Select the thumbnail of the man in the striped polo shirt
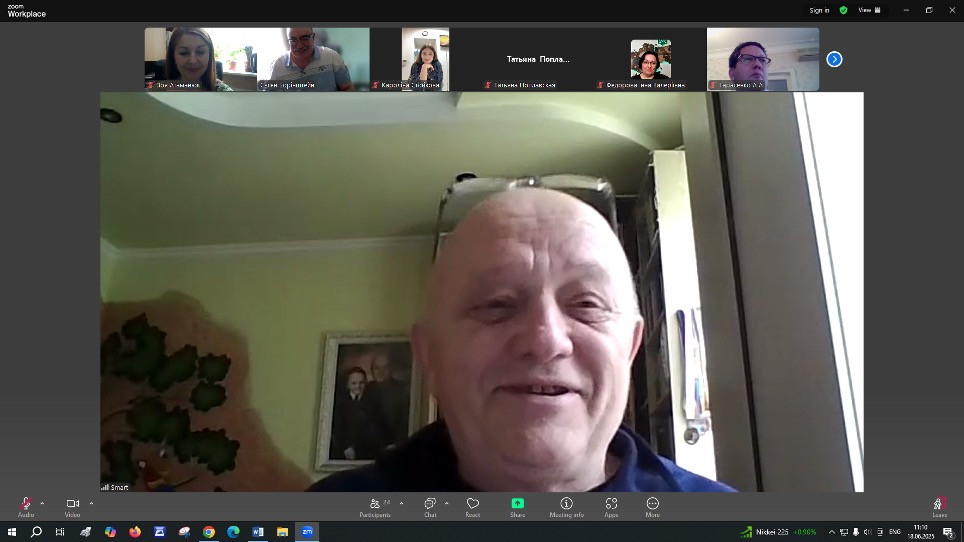Screen dimensions: 964x542 314,59
